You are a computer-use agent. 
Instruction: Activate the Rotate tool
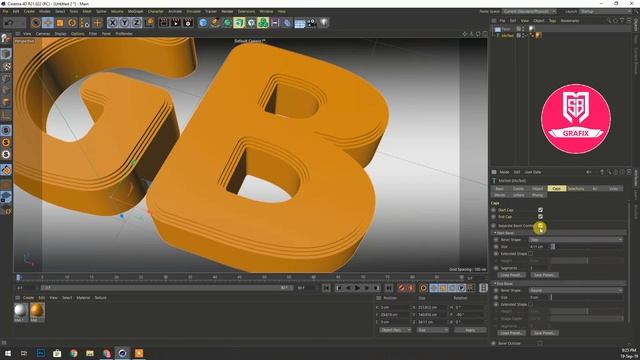72,23
